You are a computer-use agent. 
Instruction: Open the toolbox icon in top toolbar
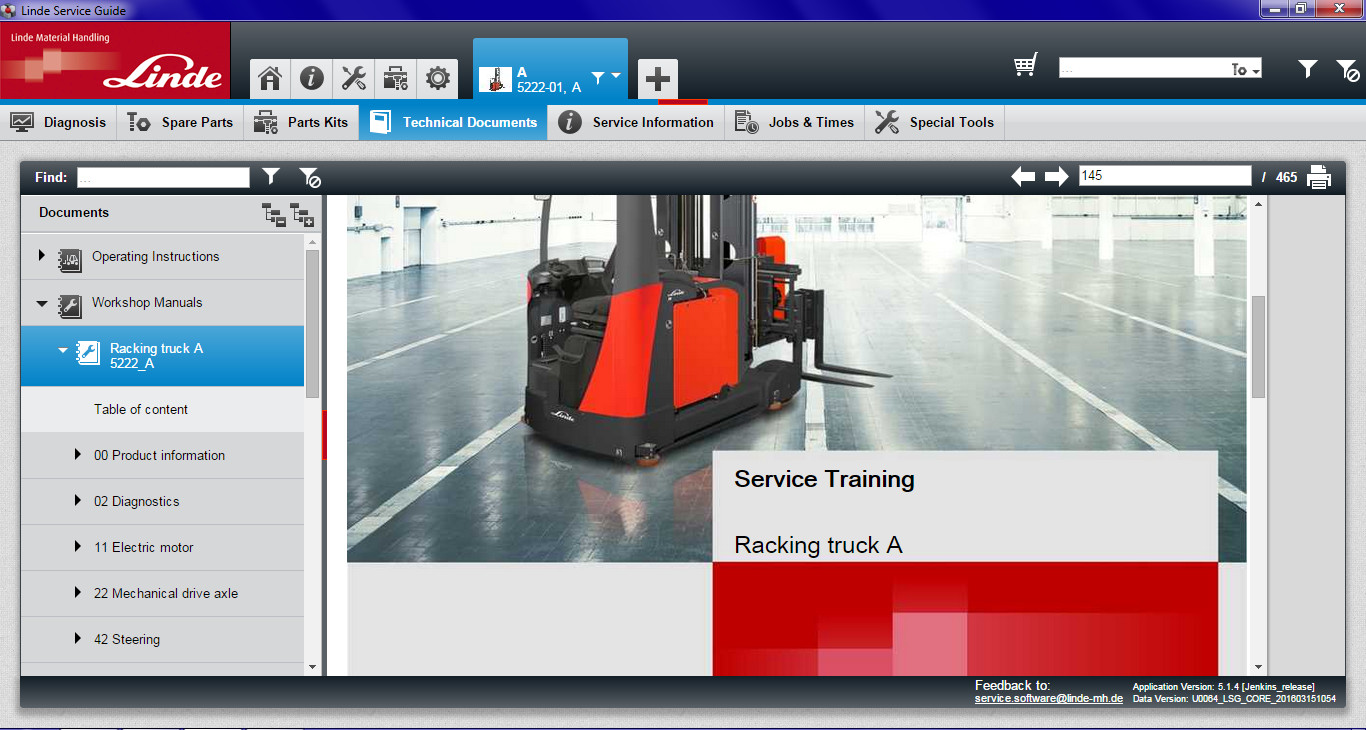396,78
